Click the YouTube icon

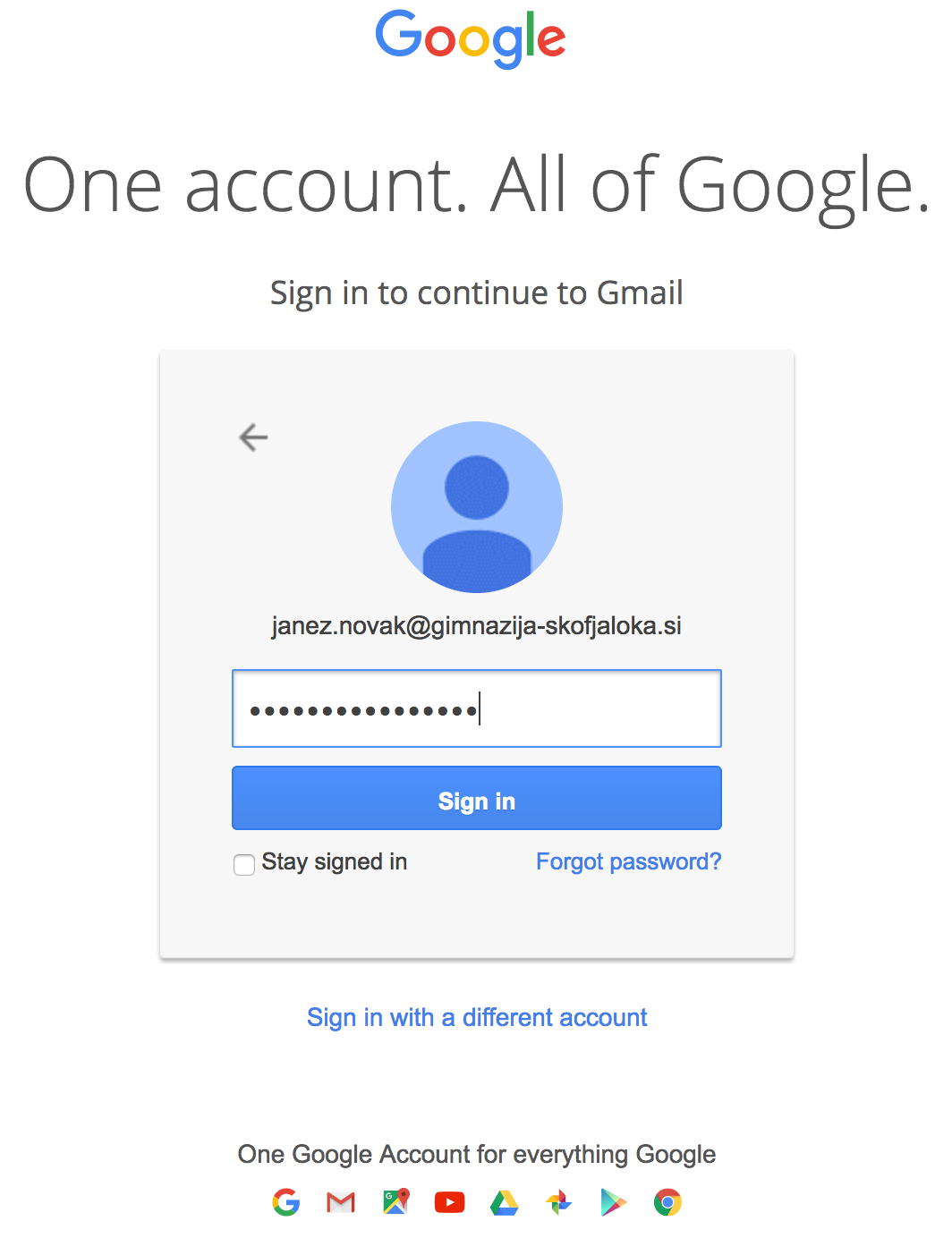coord(450,1202)
